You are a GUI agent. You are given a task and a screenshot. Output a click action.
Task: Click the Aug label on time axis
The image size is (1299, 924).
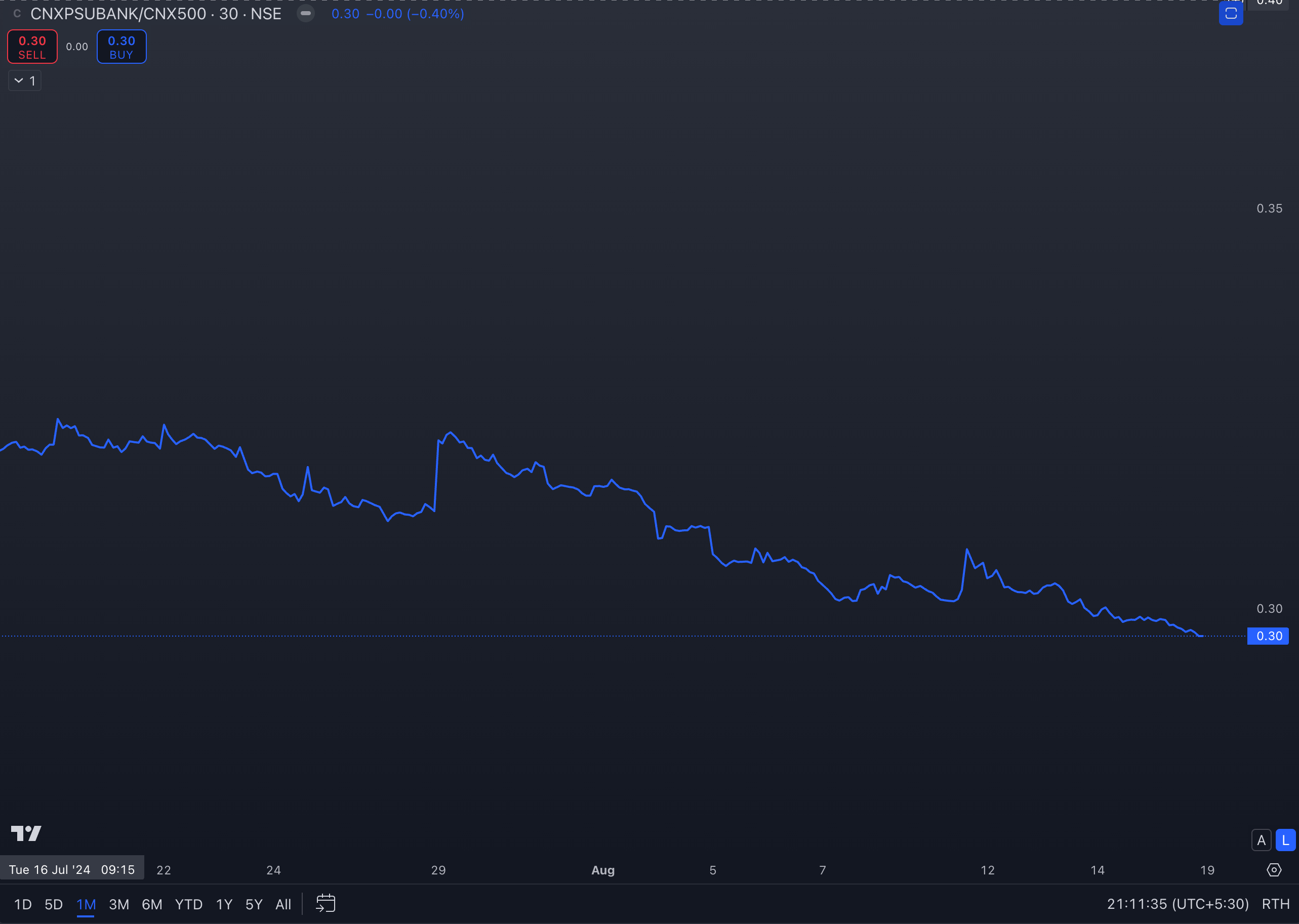pyautogui.click(x=603, y=870)
